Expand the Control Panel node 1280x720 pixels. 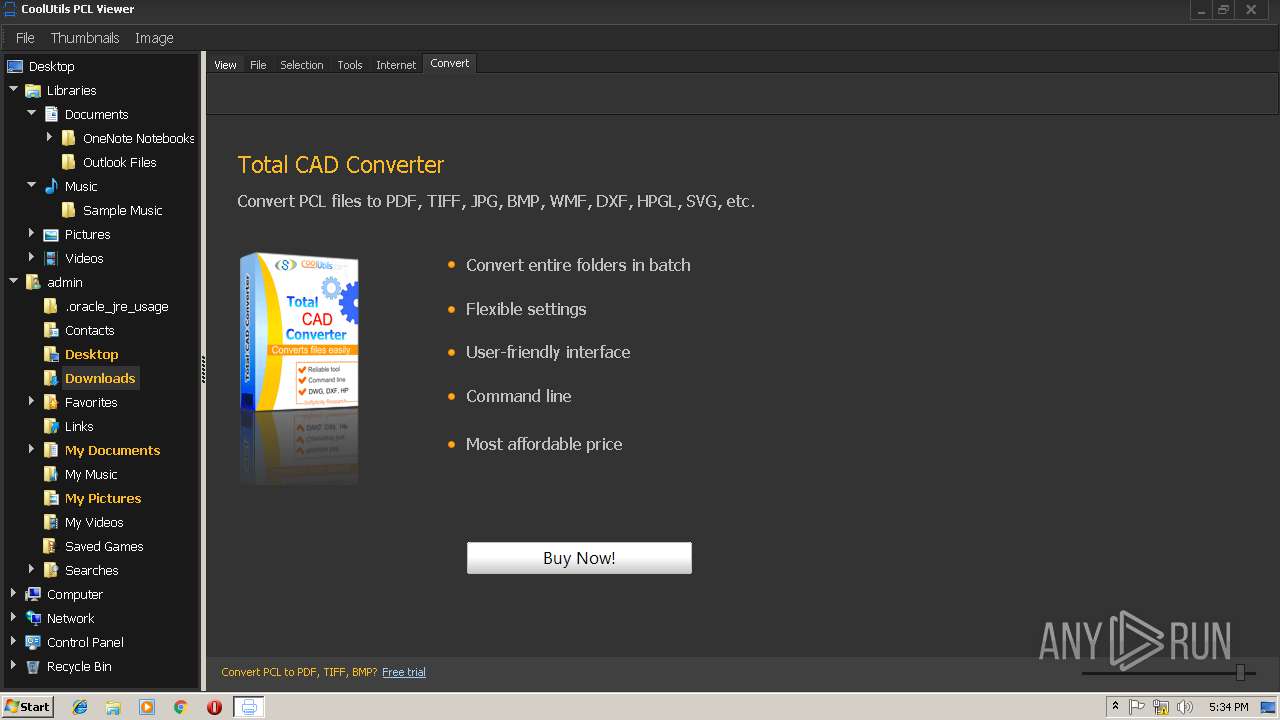click(x=14, y=642)
